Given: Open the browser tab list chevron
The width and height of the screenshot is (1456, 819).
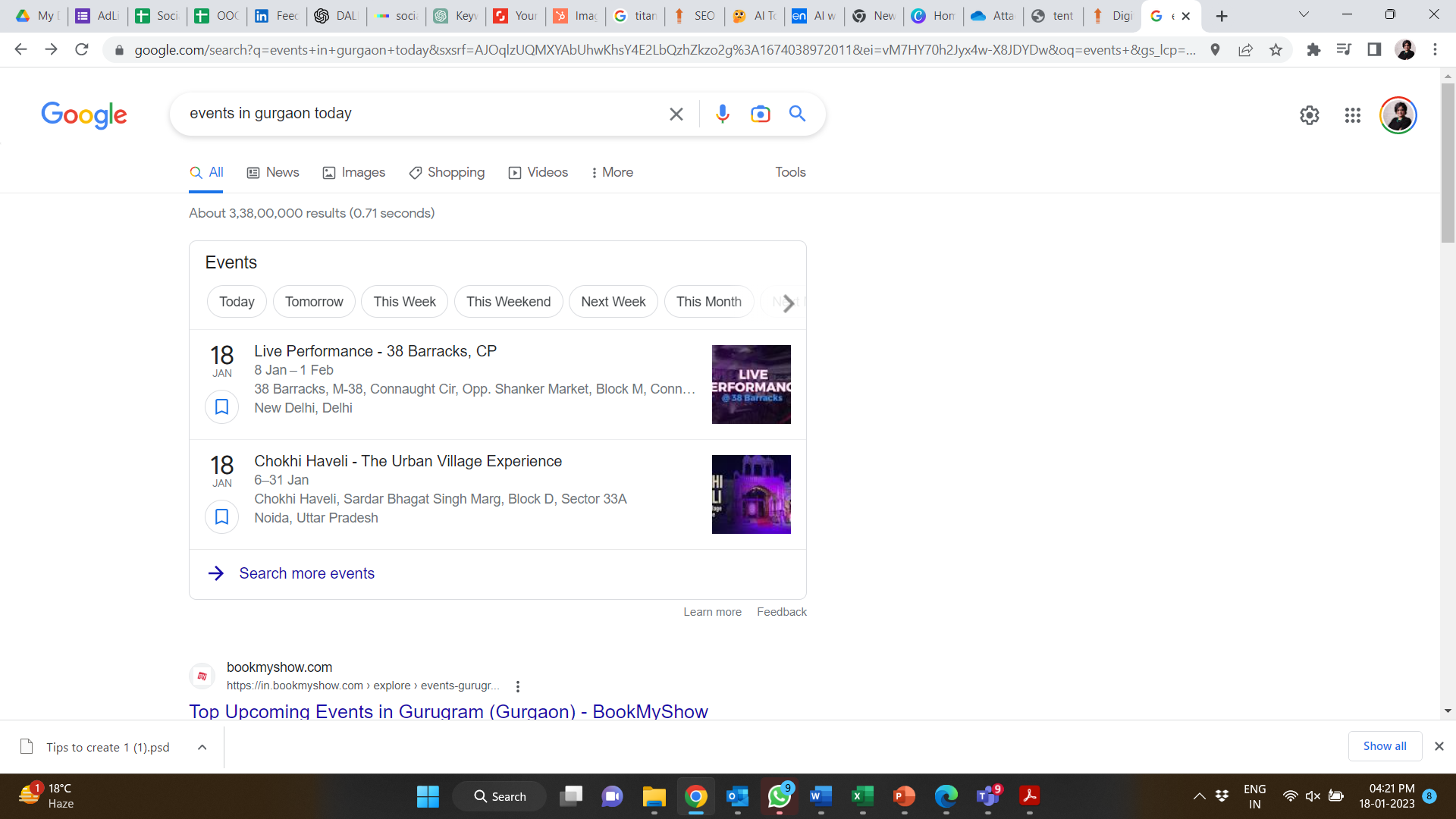Looking at the screenshot, I should click(1304, 14).
